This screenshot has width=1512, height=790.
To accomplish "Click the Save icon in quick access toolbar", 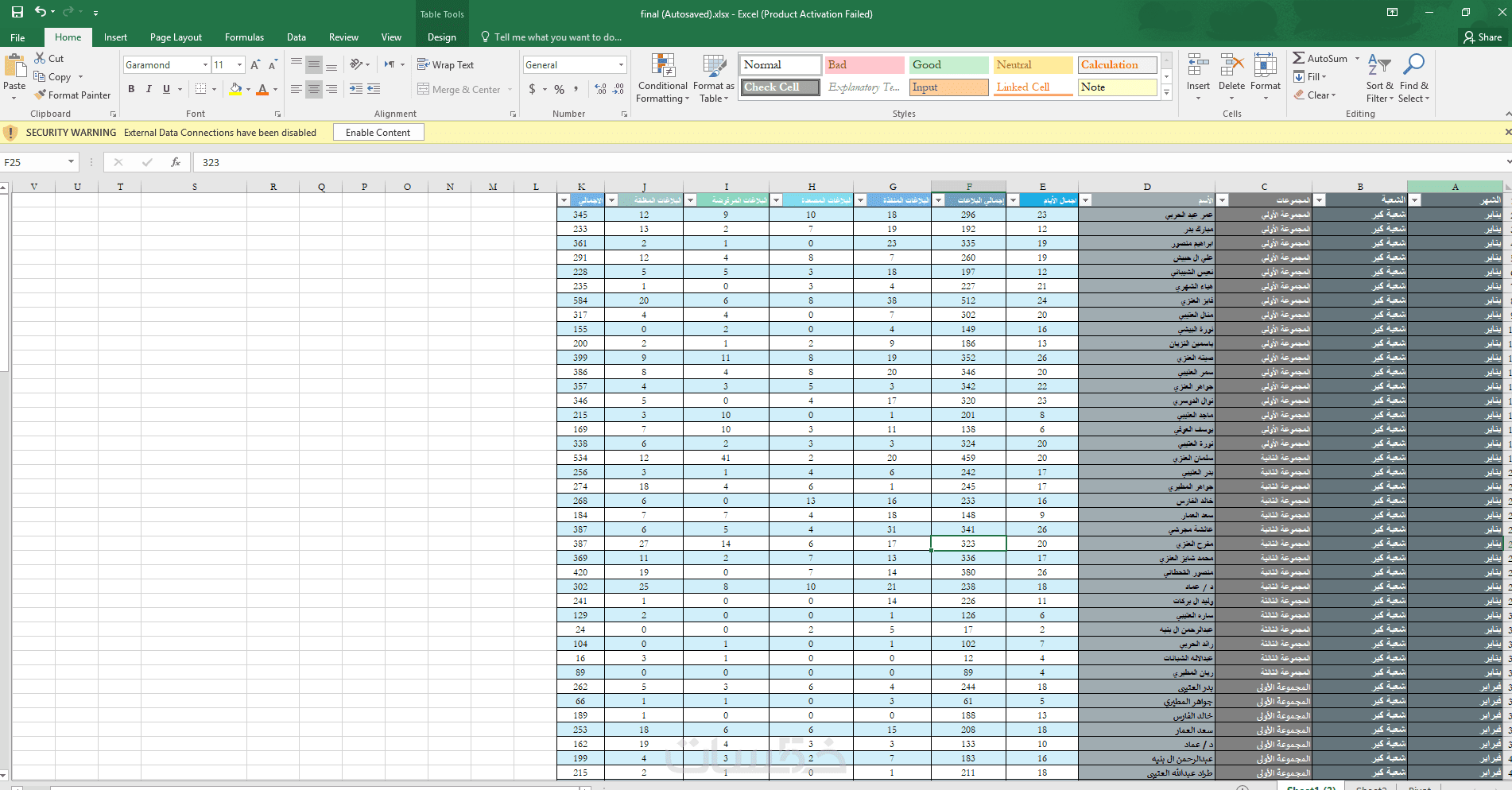I will (x=17, y=13).
